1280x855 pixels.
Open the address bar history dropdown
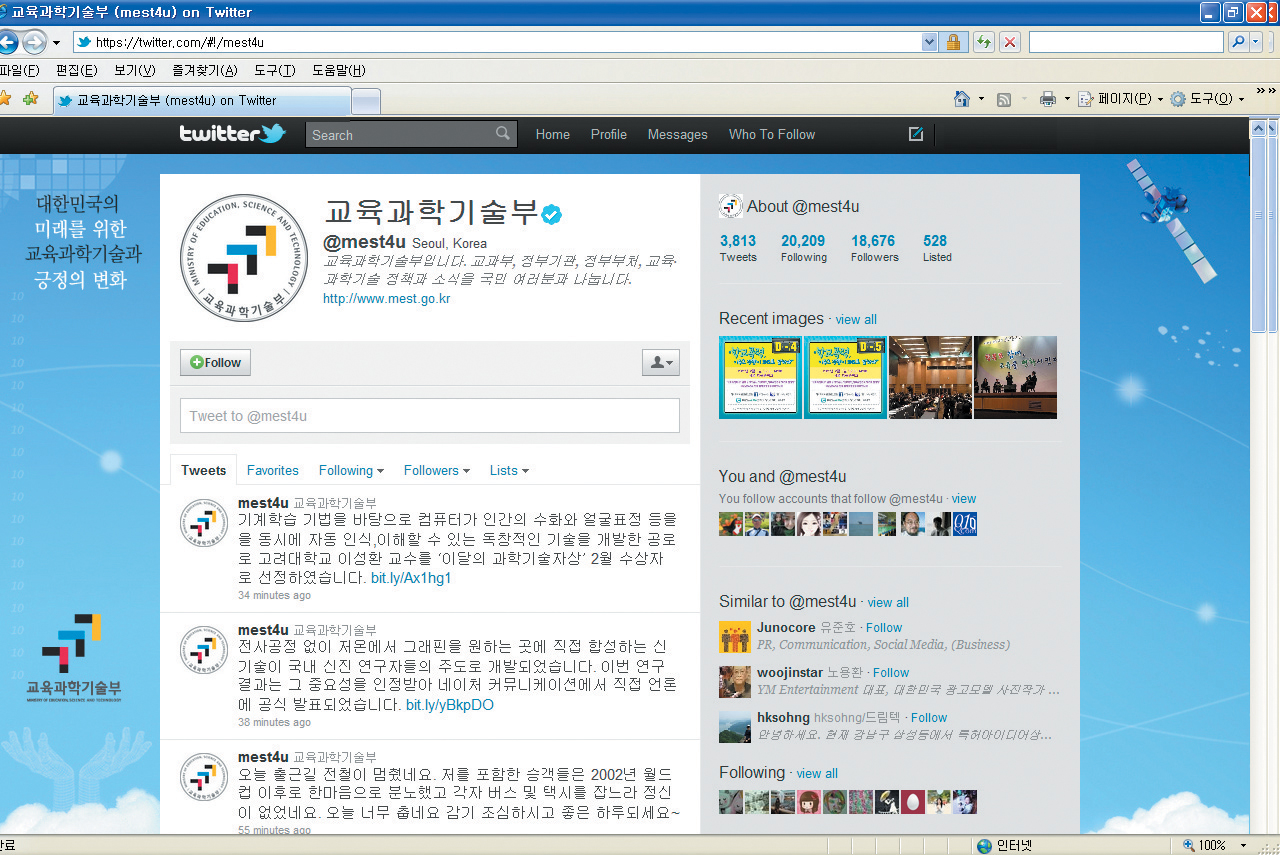[929, 42]
